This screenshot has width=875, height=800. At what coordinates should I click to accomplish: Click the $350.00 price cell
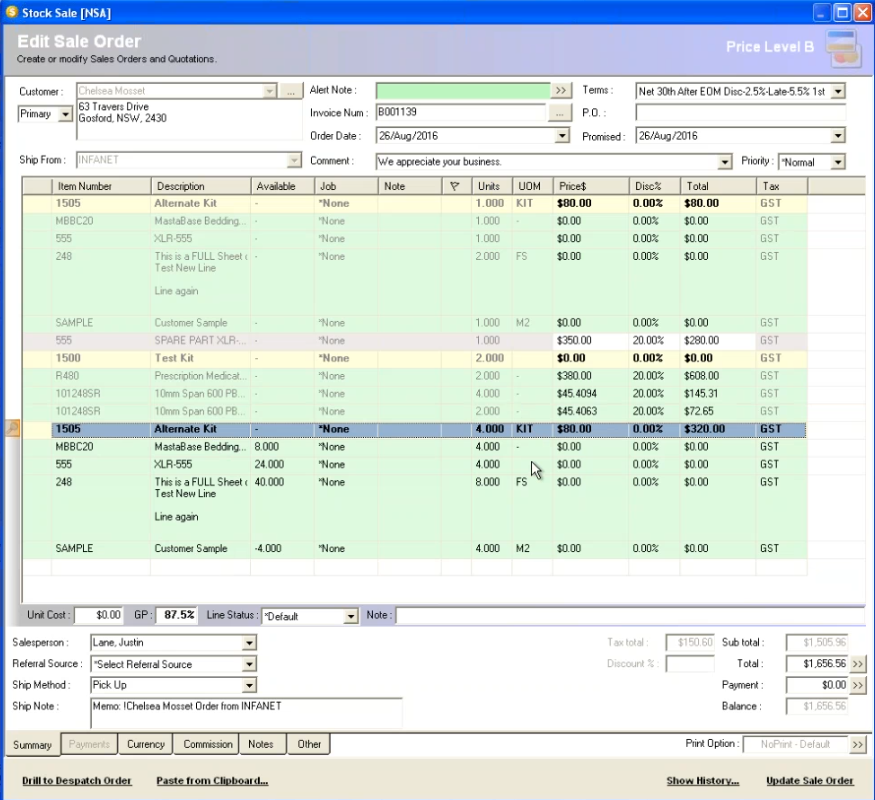tap(590, 340)
